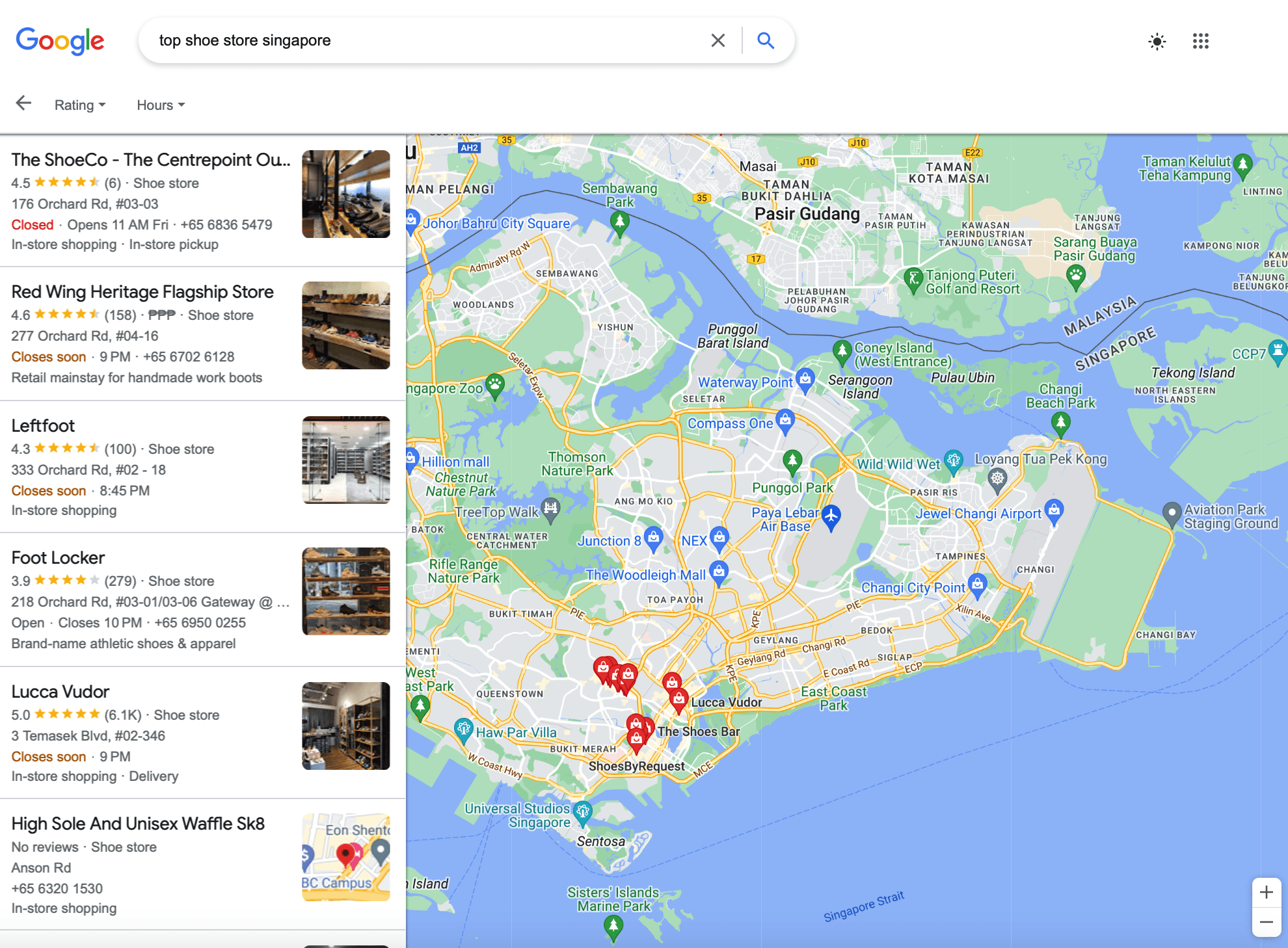Open Red Wing Heritage Flagship Store listing
Image resolution: width=1288 pixels, height=948 pixels.
[142, 292]
